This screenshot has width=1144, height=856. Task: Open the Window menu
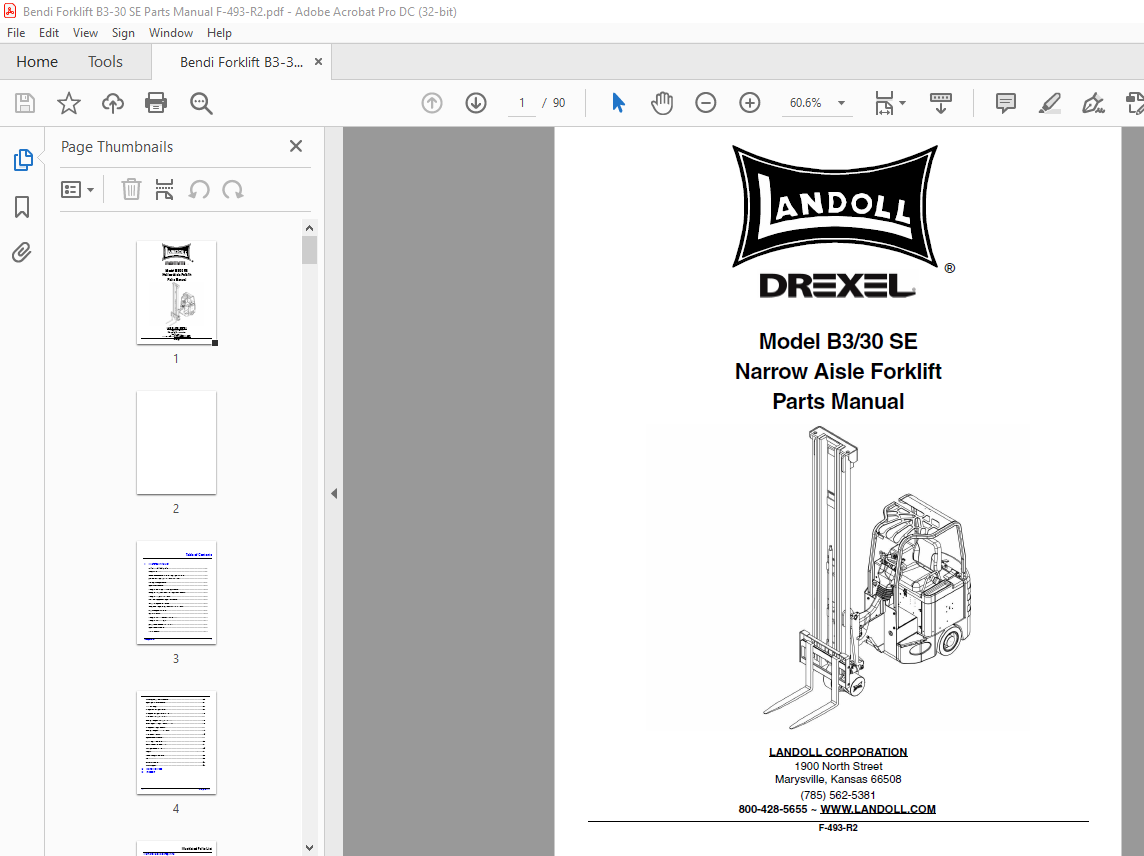click(171, 33)
